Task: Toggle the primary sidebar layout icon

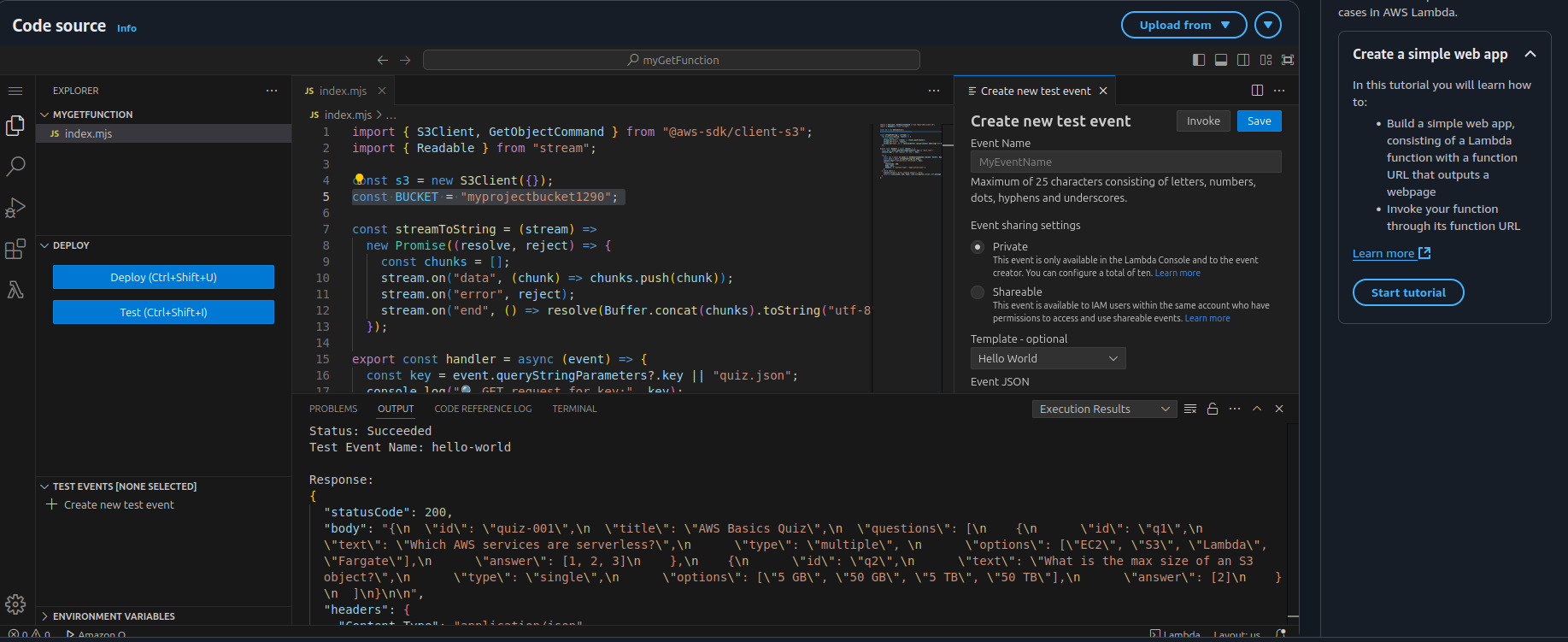Action: (1199, 60)
